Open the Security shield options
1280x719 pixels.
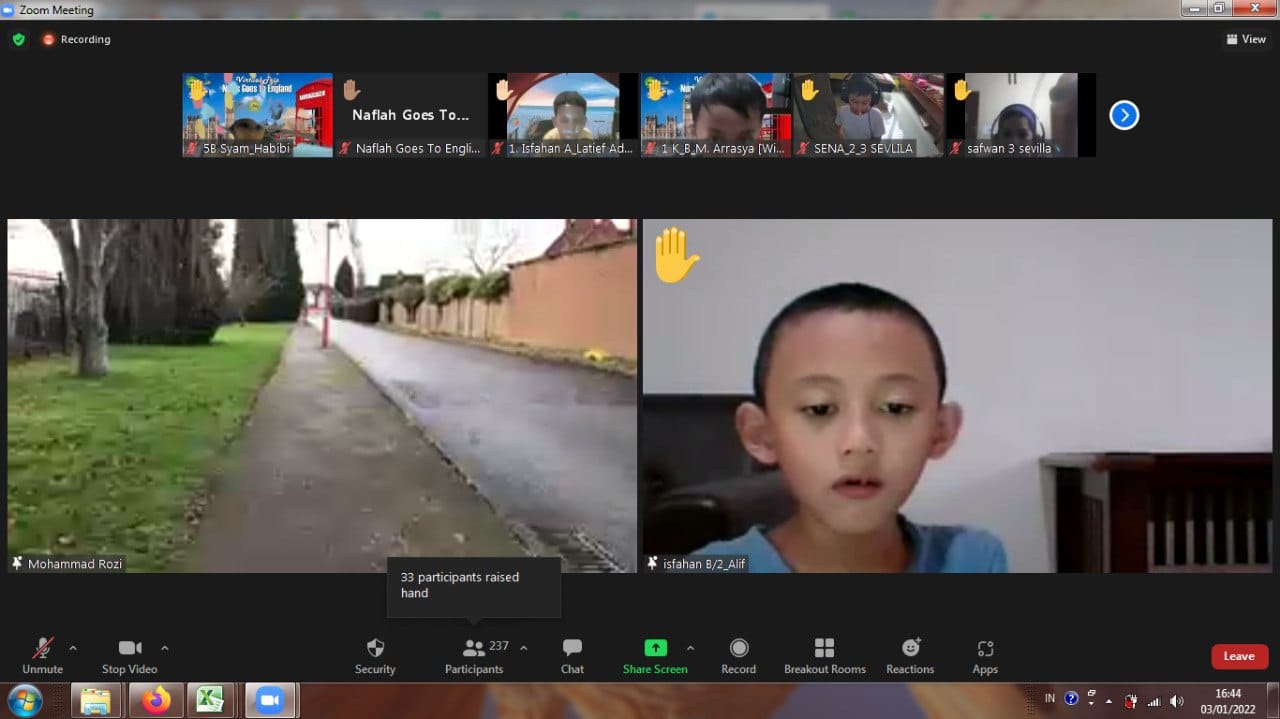[375, 655]
